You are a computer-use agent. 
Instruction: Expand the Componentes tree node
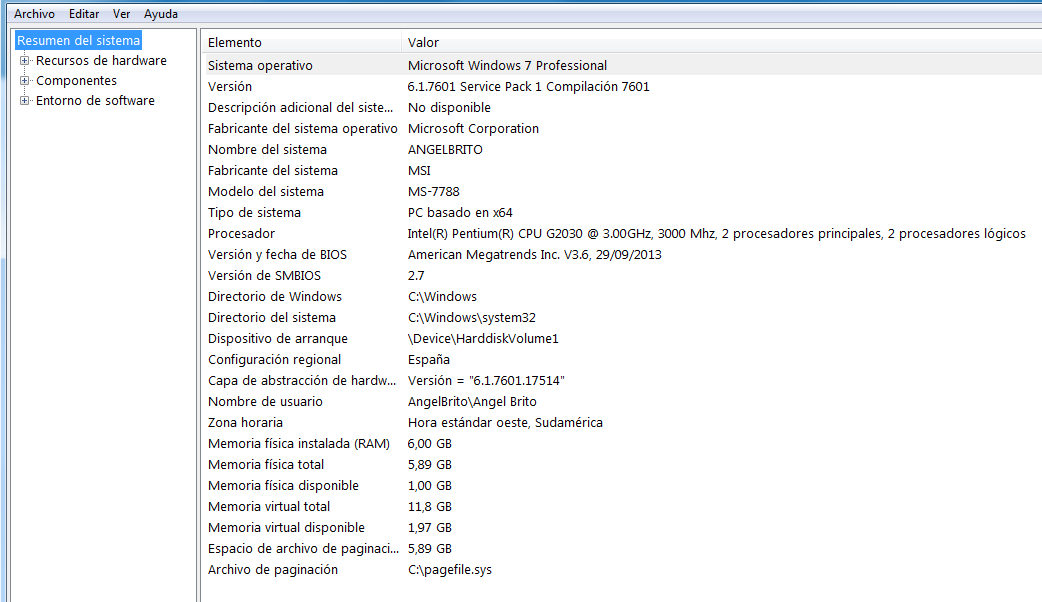[25, 81]
